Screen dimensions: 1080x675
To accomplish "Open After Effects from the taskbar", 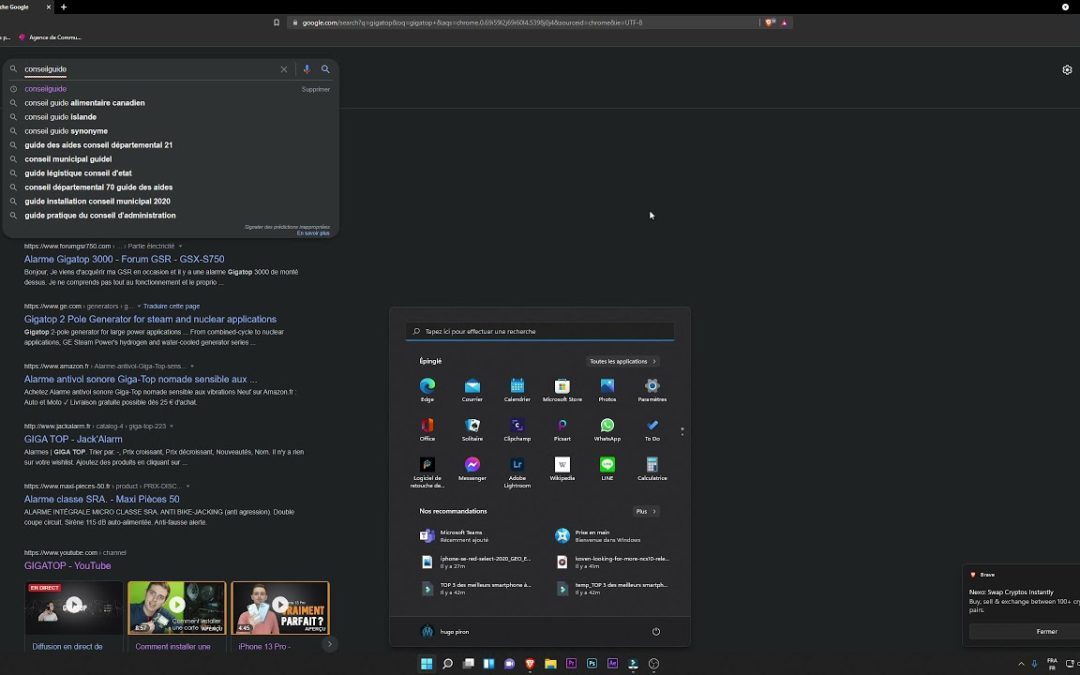I will (612, 663).
